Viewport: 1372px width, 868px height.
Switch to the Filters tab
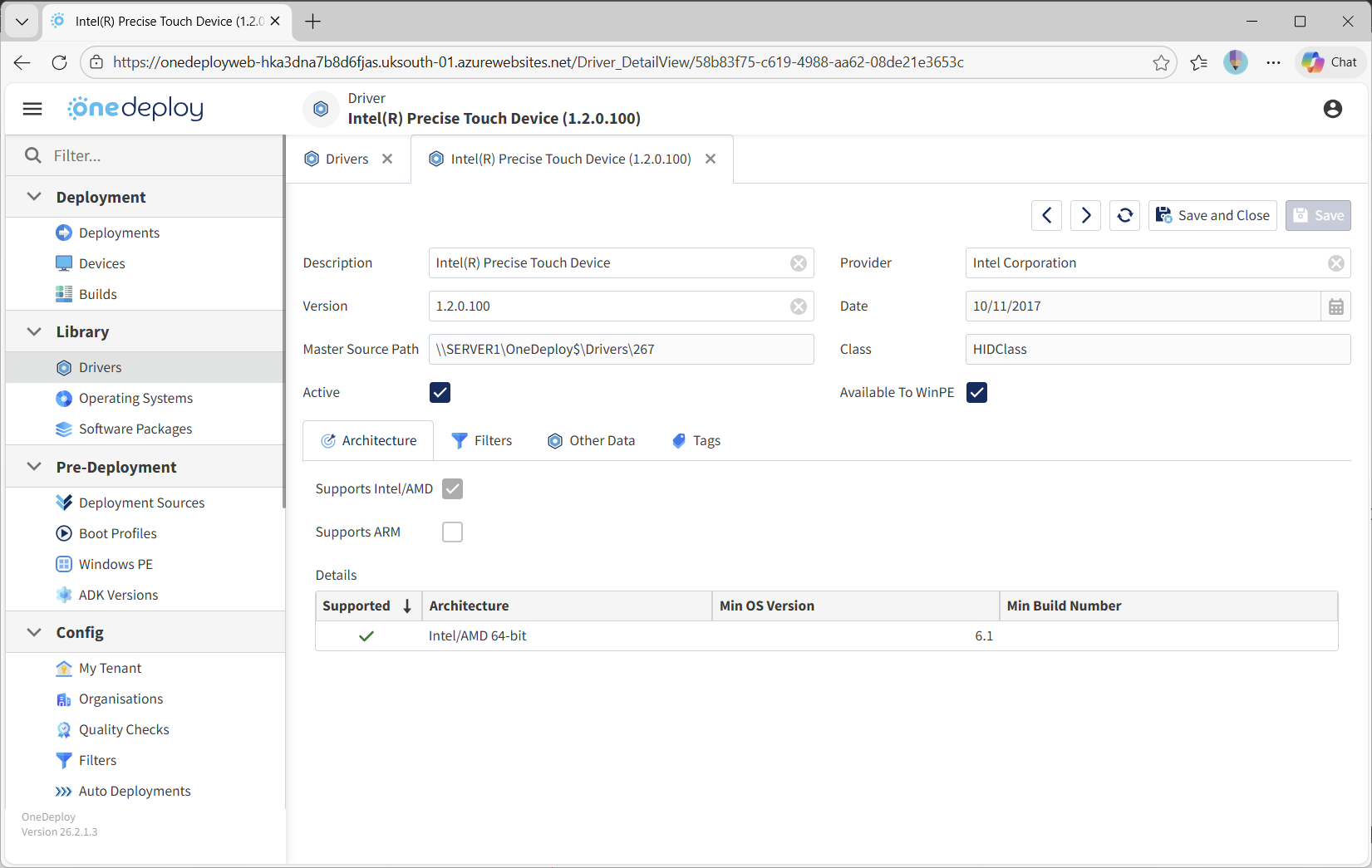click(x=482, y=441)
